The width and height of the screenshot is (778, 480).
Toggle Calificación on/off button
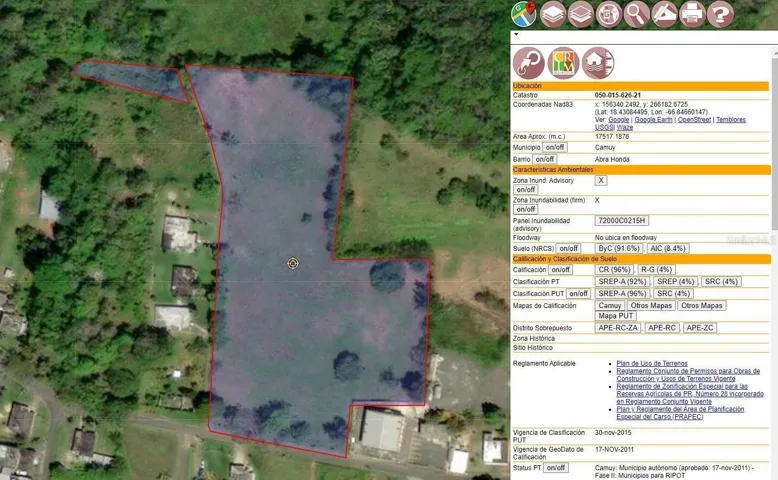pos(560,270)
